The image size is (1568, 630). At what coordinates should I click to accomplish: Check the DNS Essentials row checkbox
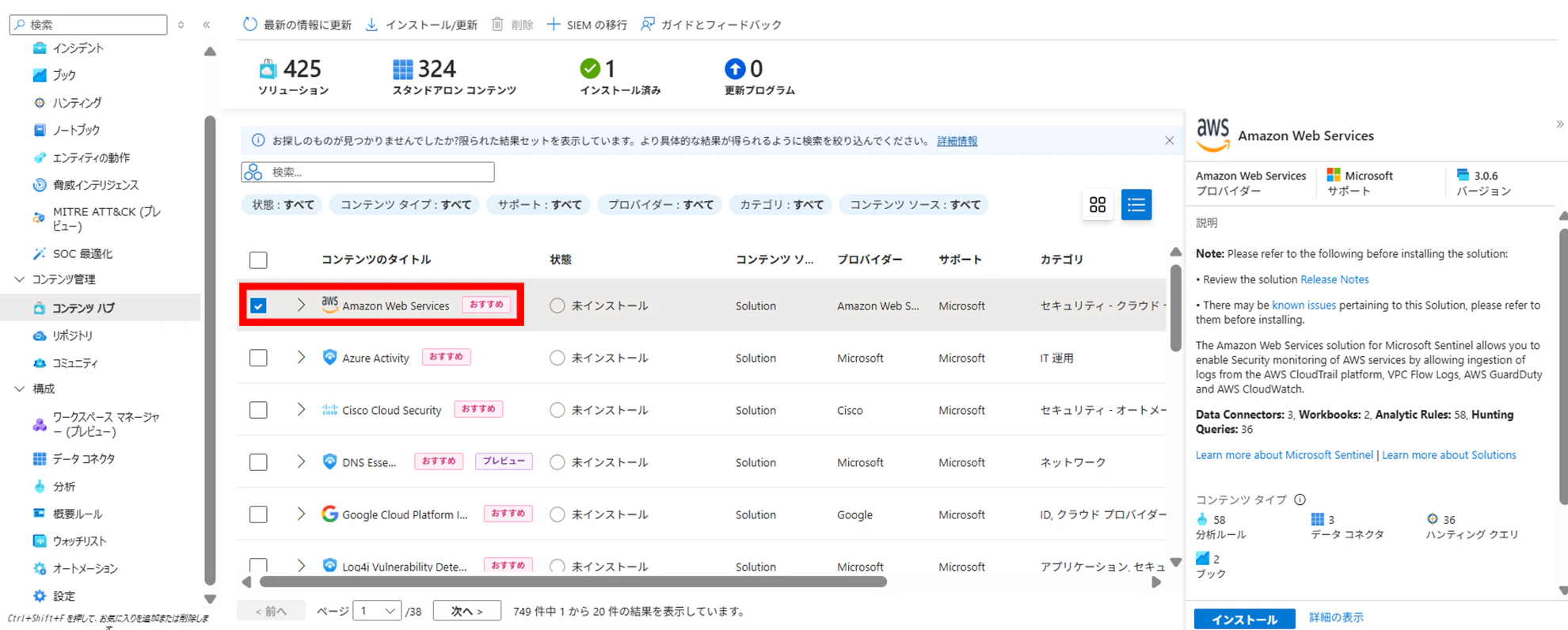click(258, 462)
